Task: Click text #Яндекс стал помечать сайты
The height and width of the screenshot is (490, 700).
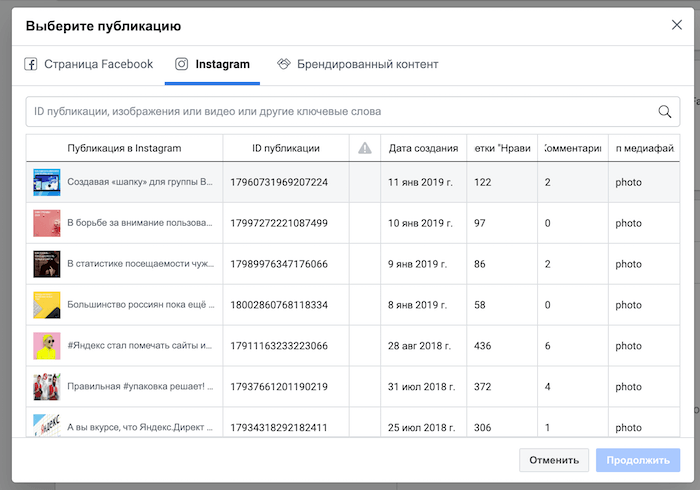Action: coord(140,345)
